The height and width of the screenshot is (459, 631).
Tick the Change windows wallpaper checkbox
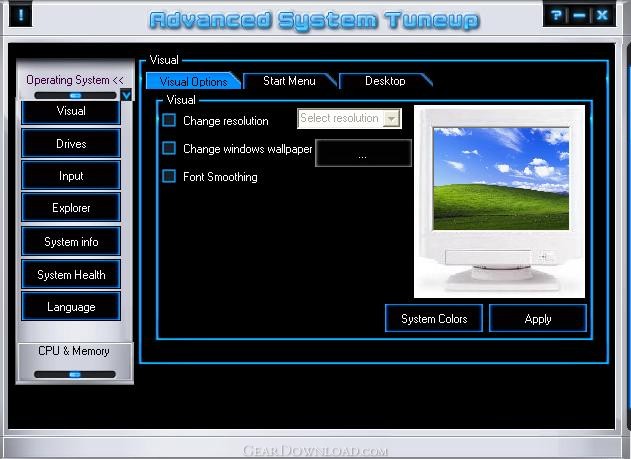[169, 149]
